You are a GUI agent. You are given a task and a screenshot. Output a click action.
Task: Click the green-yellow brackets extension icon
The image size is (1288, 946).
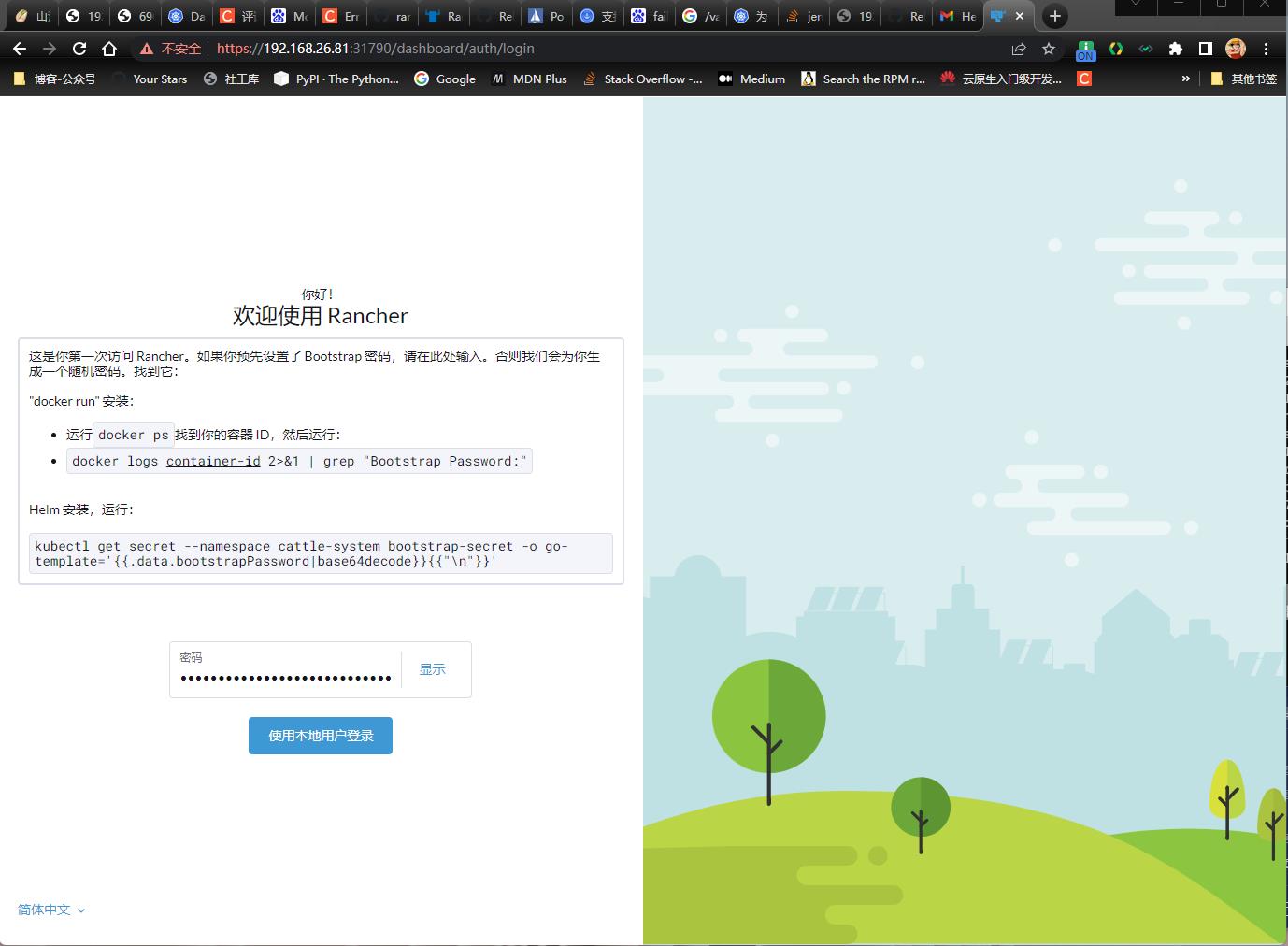point(1116,49)
